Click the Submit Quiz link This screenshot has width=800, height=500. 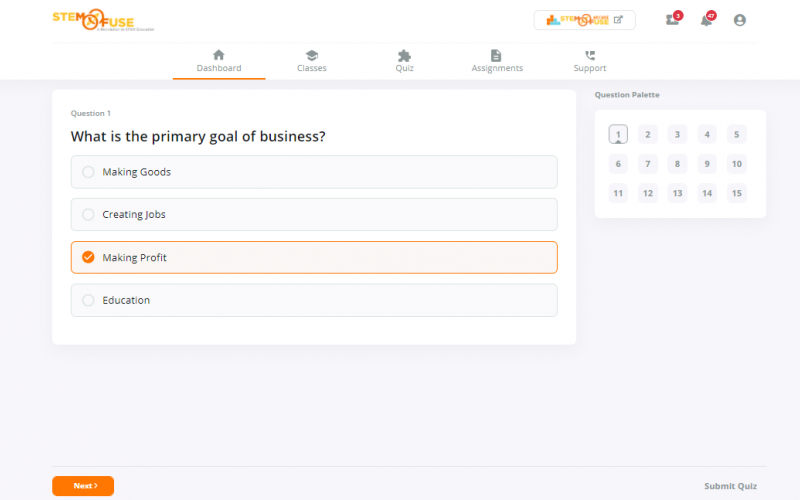(x=730, y=486)
